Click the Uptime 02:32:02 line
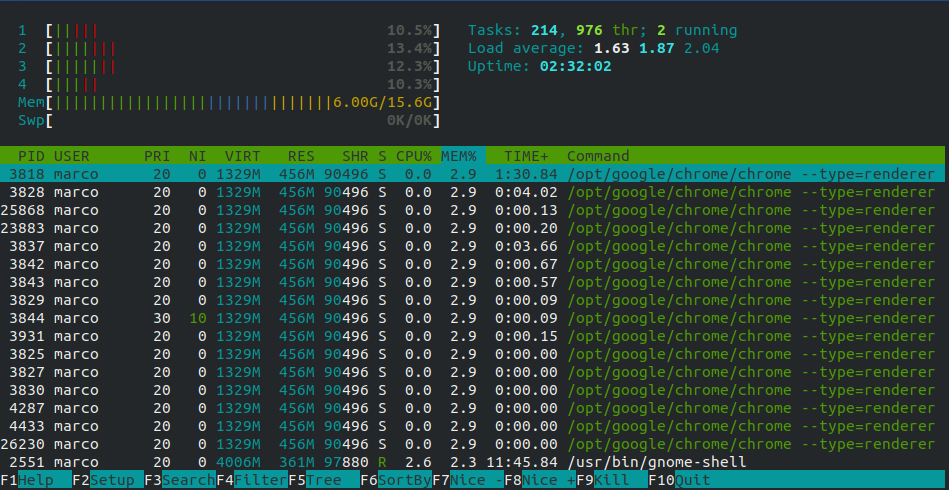The width and height of the screenshot is (949, 490). point(540,67)
